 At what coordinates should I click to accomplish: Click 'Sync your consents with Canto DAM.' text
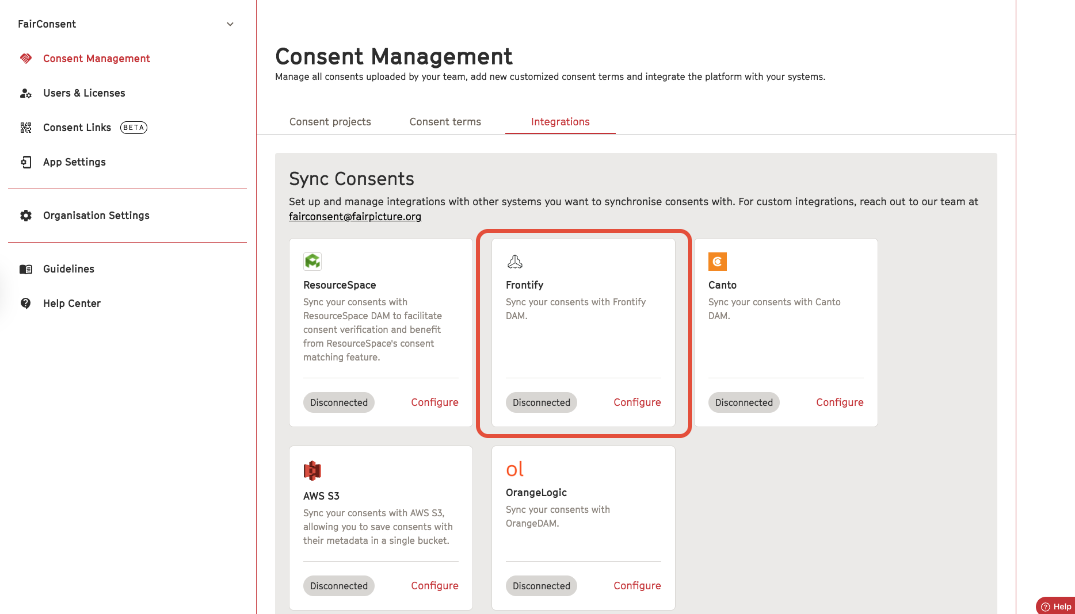tap(774, 308)
